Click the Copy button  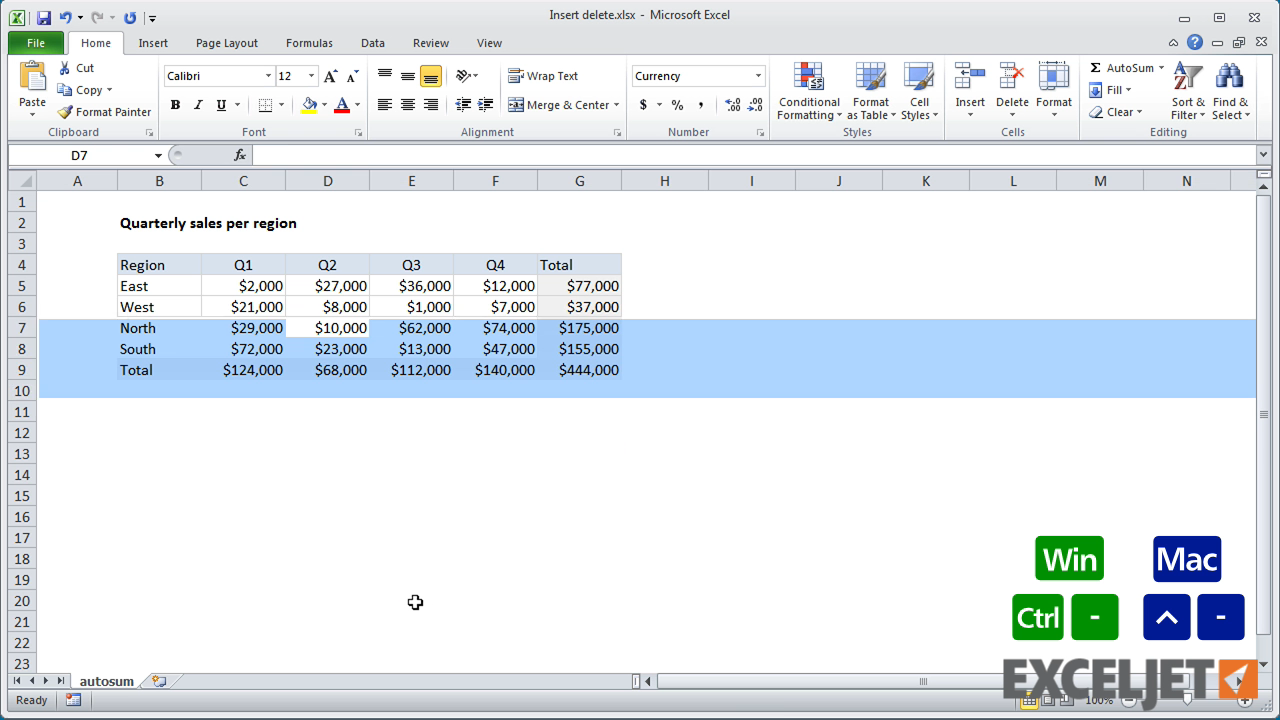click(84, 90)
